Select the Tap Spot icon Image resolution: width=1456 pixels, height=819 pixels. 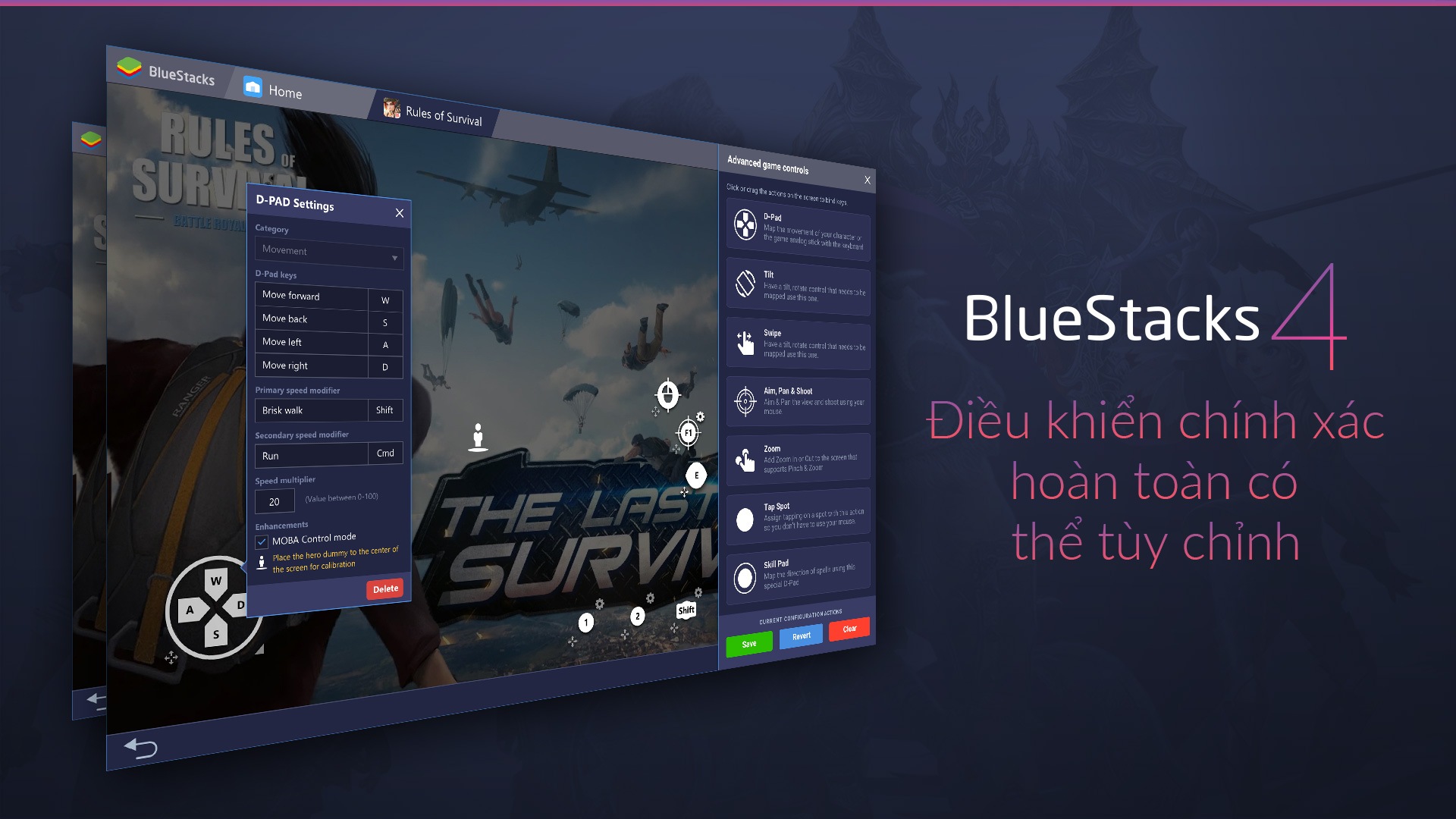(745, 516)
